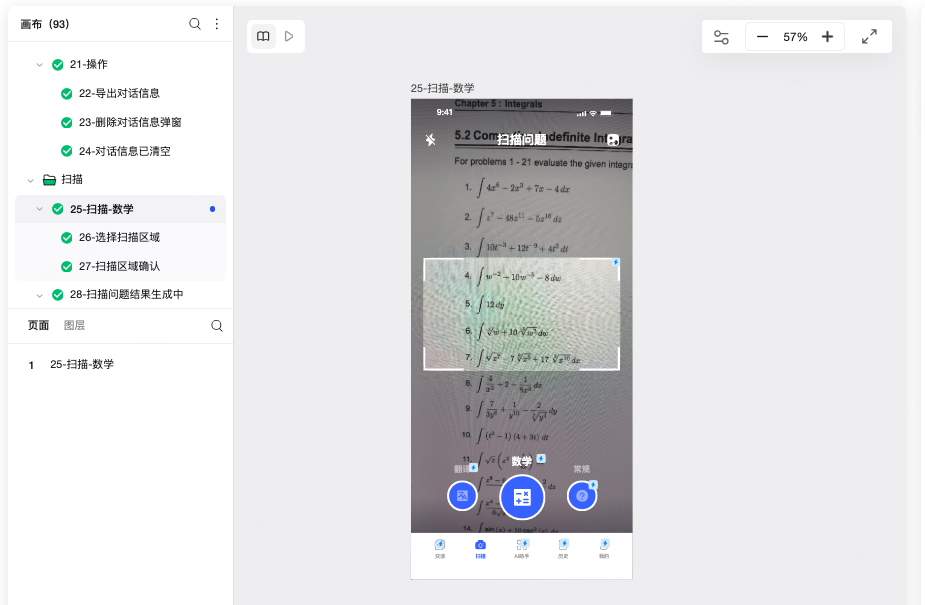This screenshot has height=605, width=925.
Task: Open the camera scan tab in the mockup
Action: [x=481, y=548]
